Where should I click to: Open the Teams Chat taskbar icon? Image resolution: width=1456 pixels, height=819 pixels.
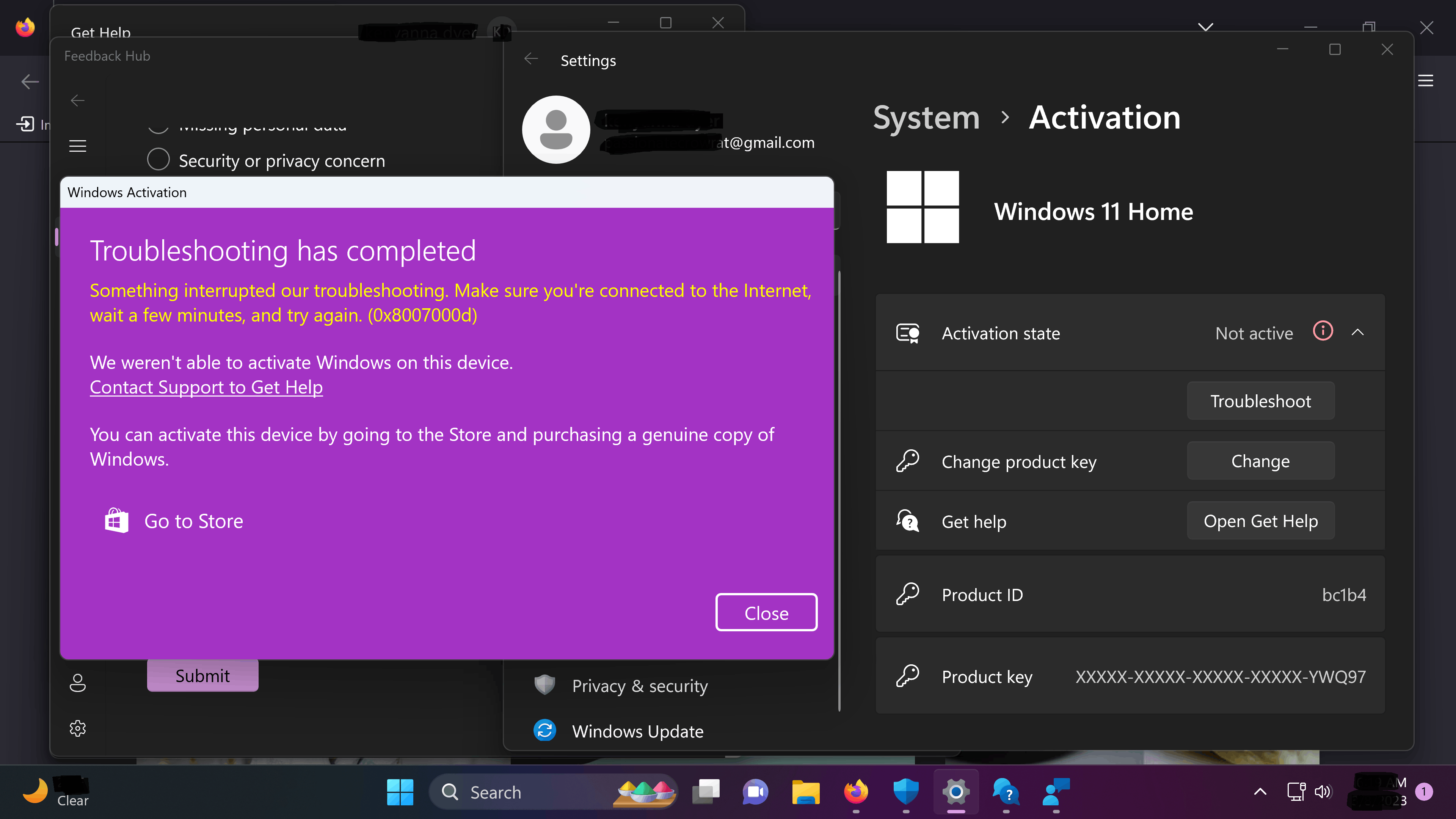pyautogui.click(x=756, y=792)
